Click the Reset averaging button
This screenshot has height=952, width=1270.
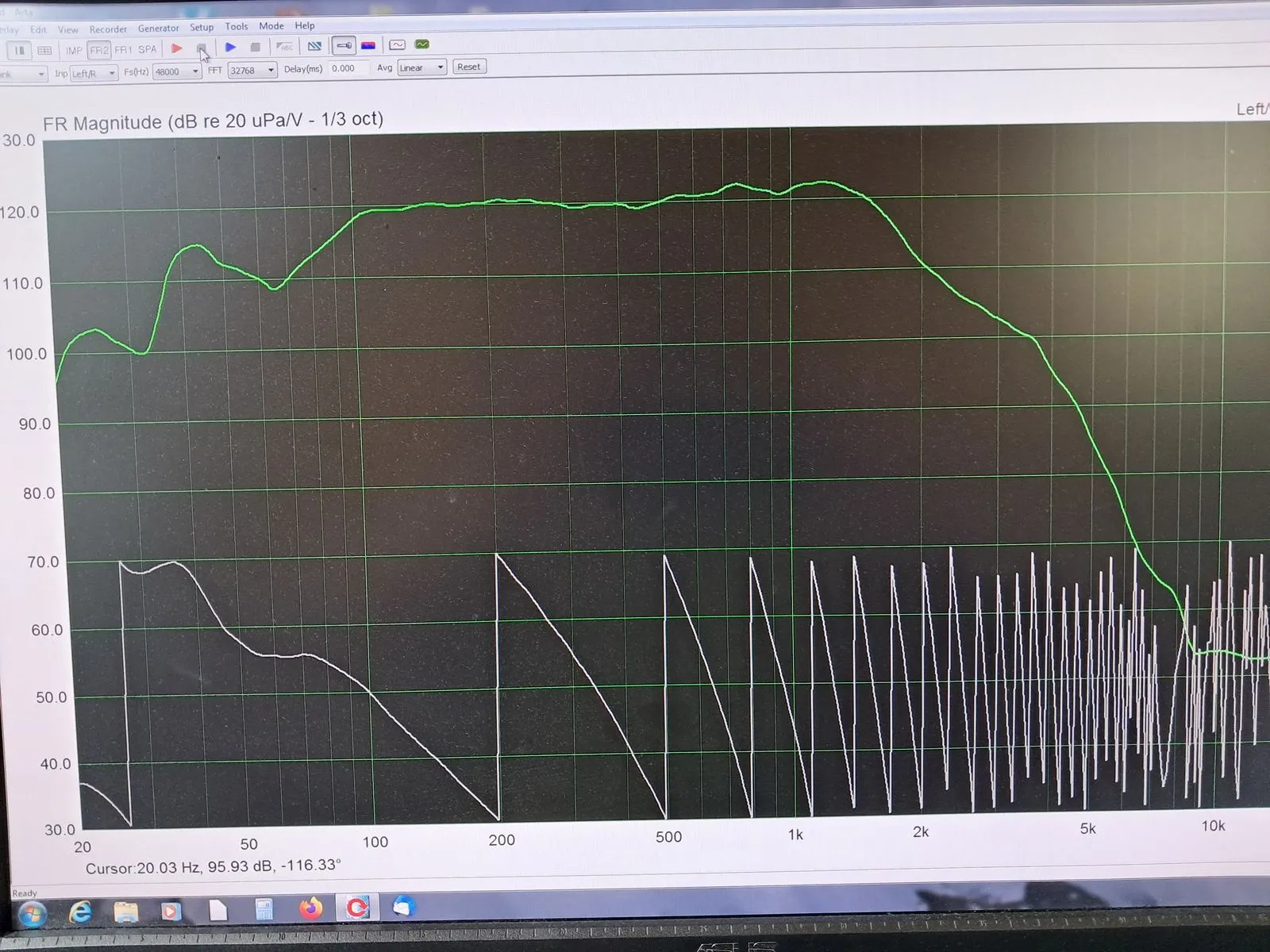click(x=468, y=67)
